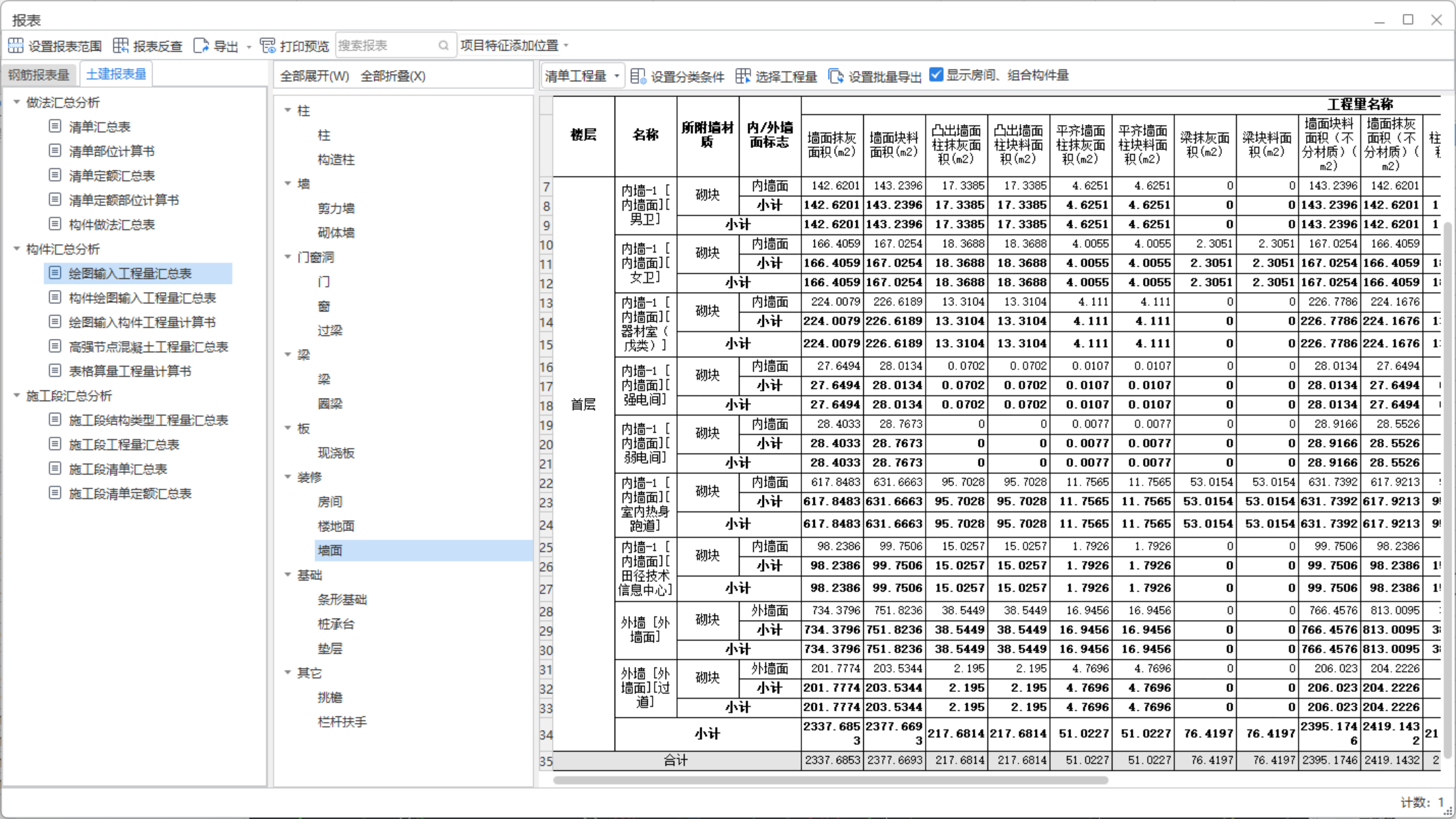Image resolution: width=1456 pixels, height=819 pixels.
Task: Collapse the 做法汇总分析 tree group
Action: (17, 102)
